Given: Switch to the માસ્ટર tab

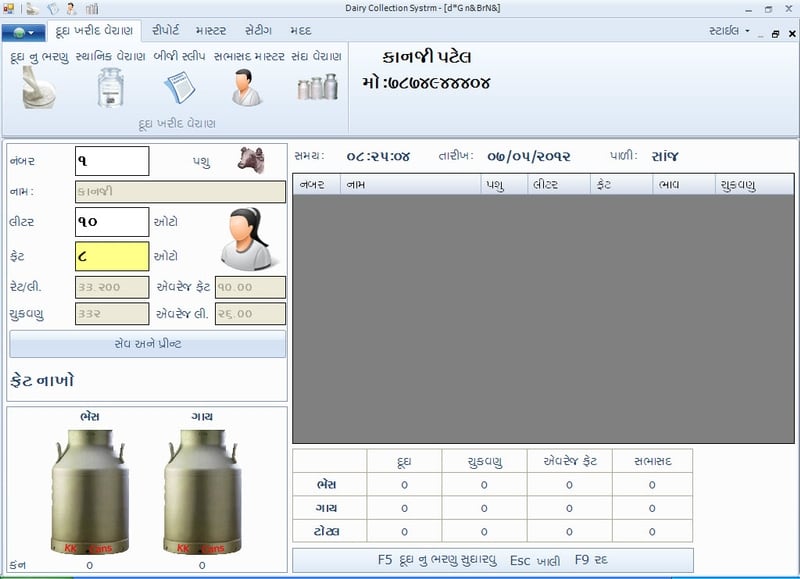Looking at the screenshot, I should tap(211, 31).
